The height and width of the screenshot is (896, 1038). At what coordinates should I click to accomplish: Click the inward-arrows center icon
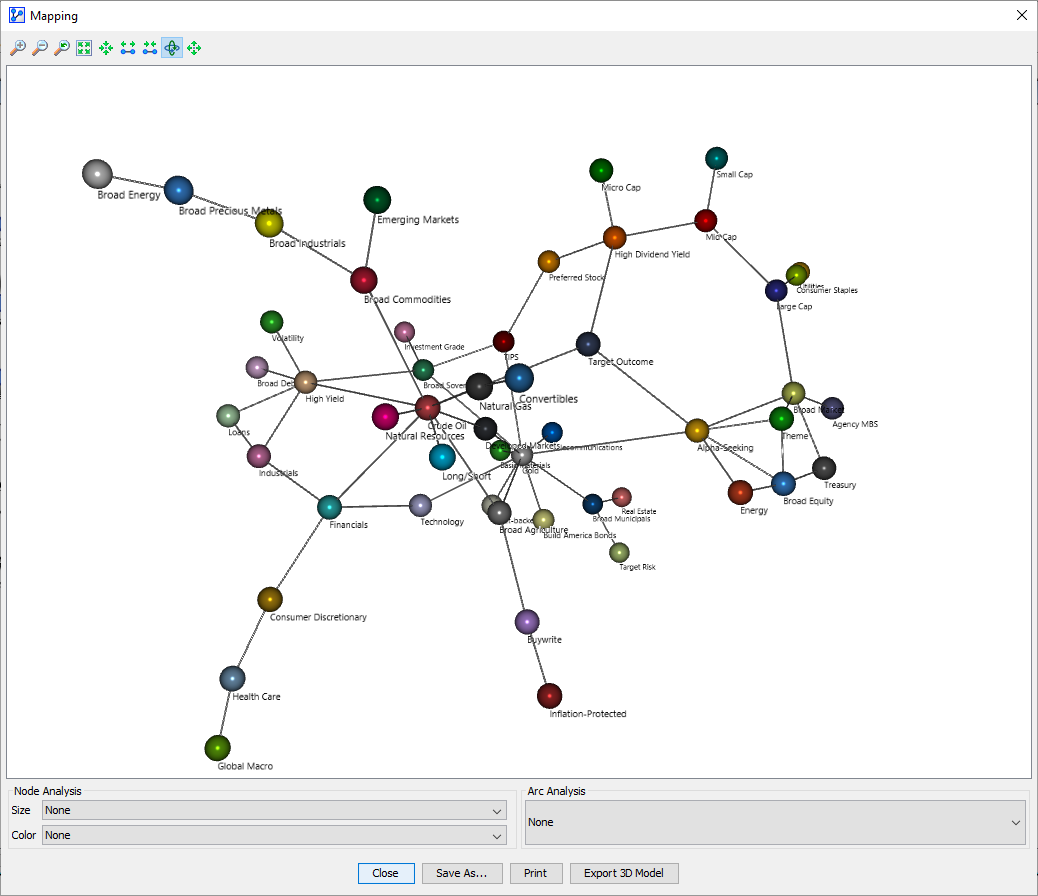click(106, 48)
